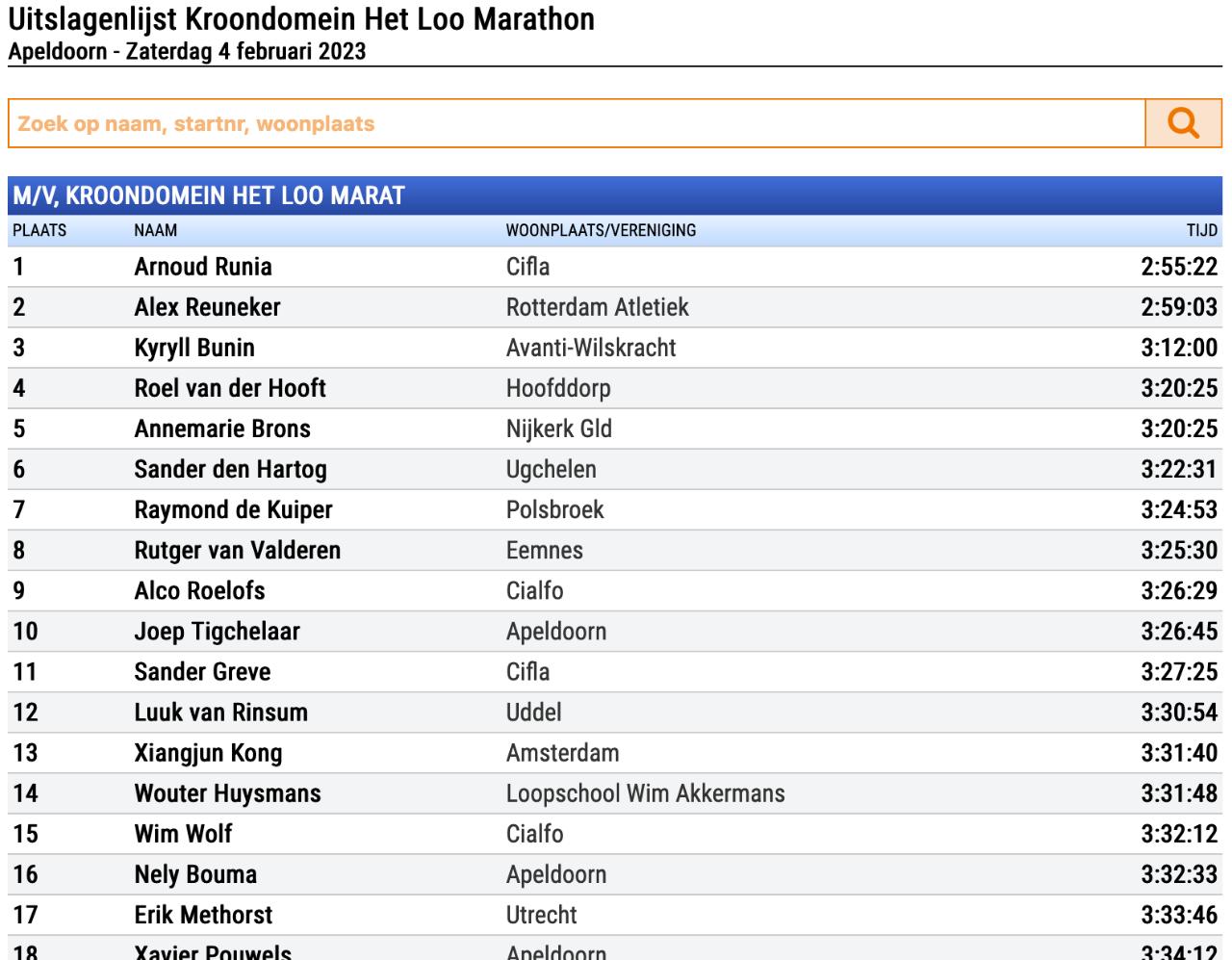Open Erik Methorst's result entry

616,915
